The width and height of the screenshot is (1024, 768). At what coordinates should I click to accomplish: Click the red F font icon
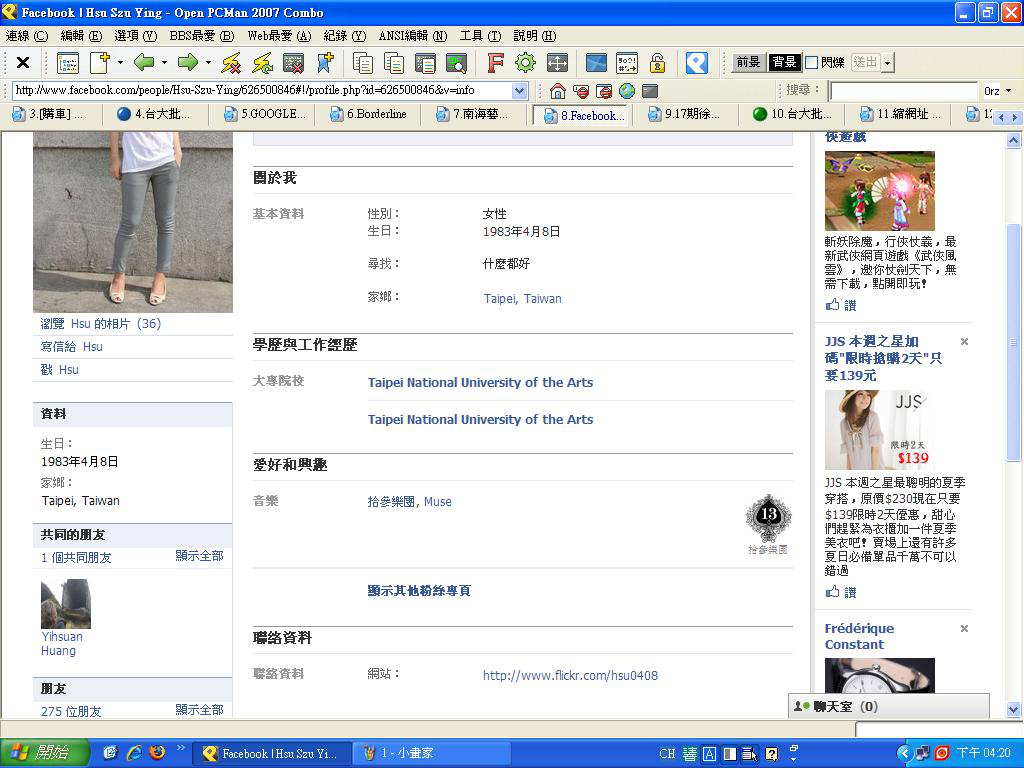tap(495, 63)
